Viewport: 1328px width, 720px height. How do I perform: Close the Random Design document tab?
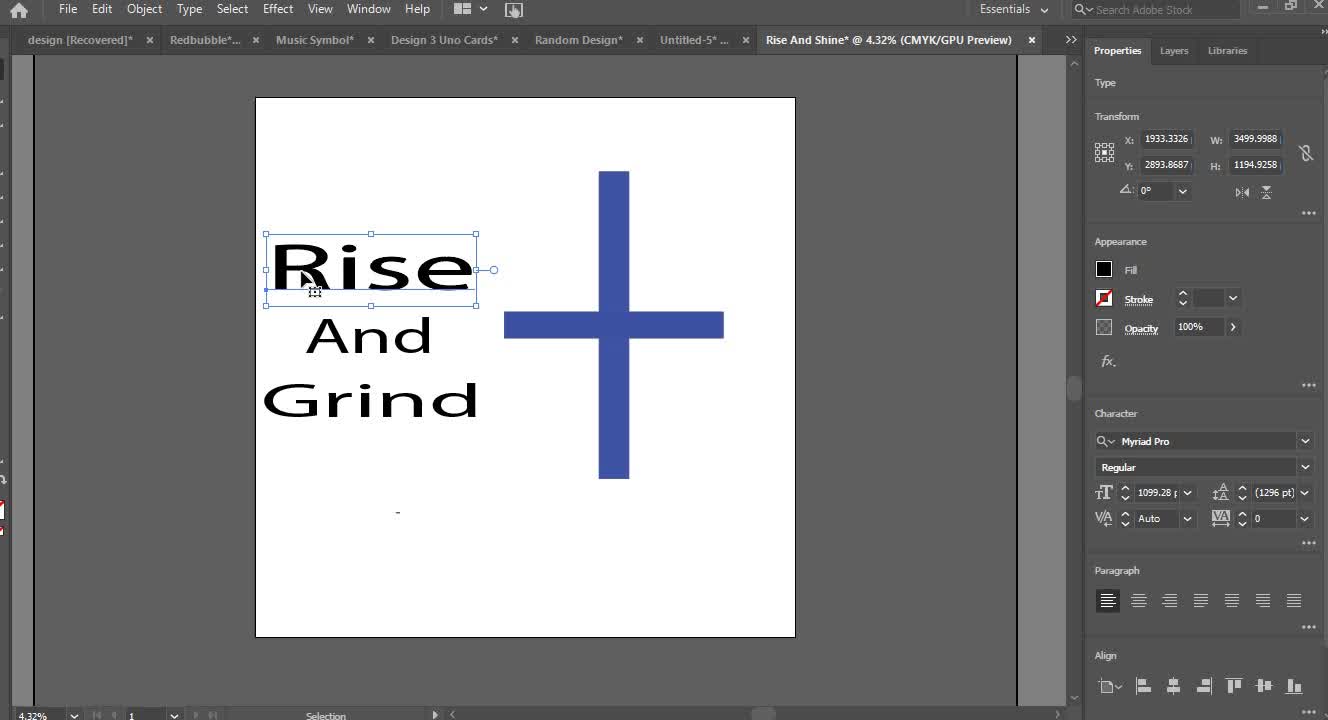pyautogui.click(x=639, y=40)
